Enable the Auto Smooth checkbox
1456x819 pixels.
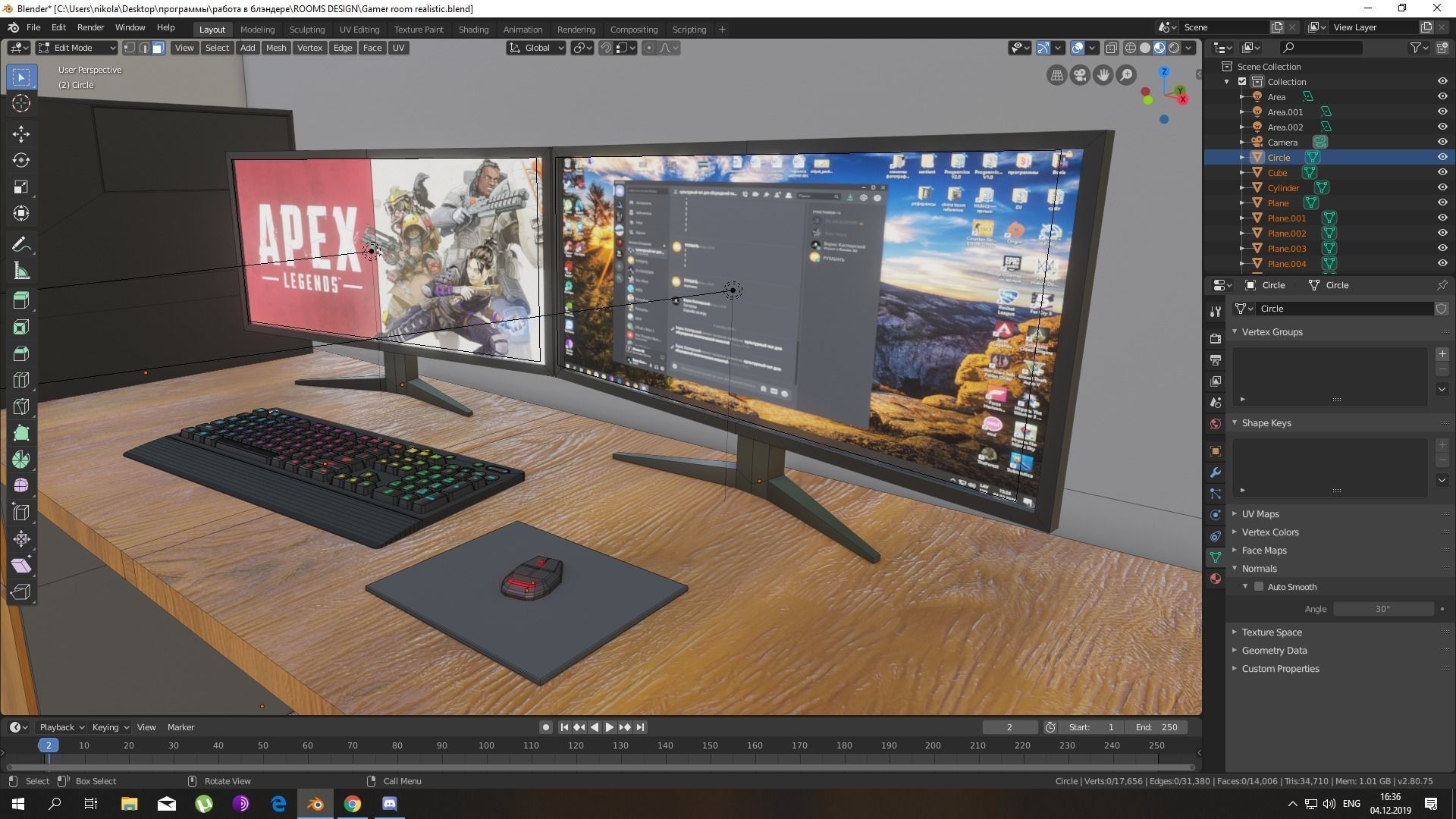[1259, 587]
